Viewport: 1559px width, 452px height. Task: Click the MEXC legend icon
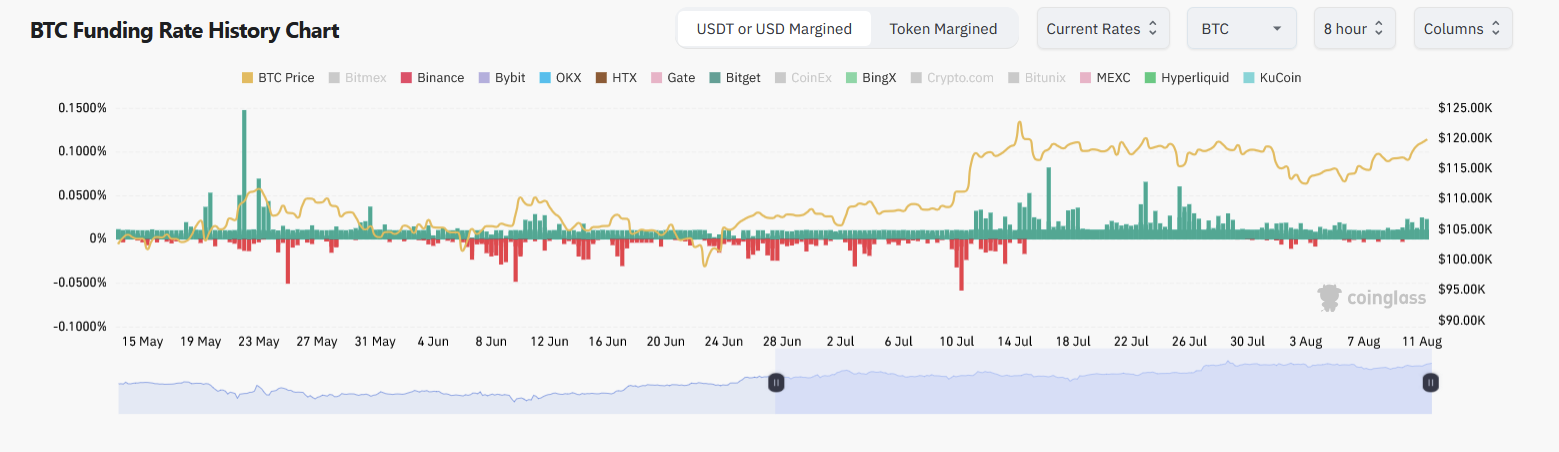[1086, 78]
